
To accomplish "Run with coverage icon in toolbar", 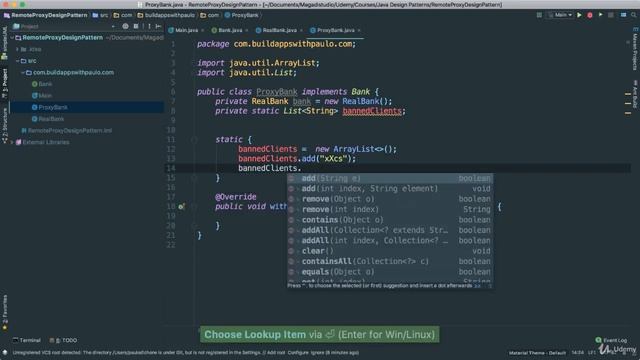I will (600, 15).
